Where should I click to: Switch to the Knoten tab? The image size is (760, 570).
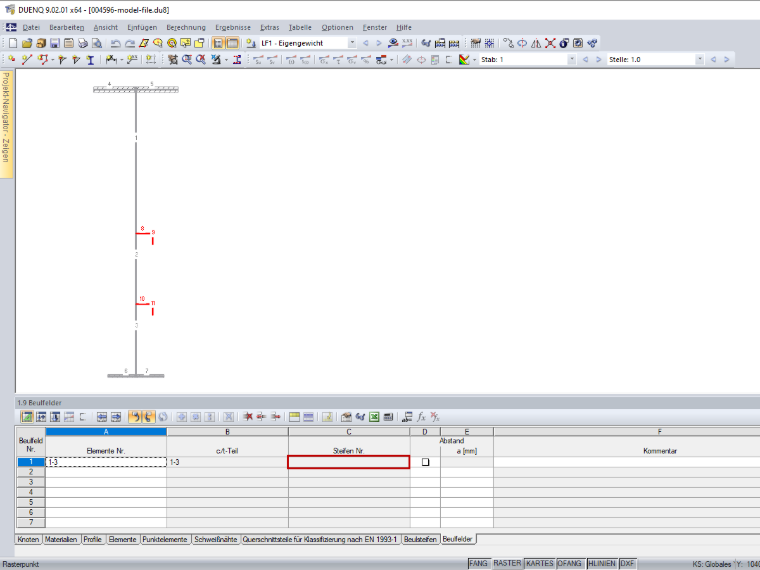28,539
